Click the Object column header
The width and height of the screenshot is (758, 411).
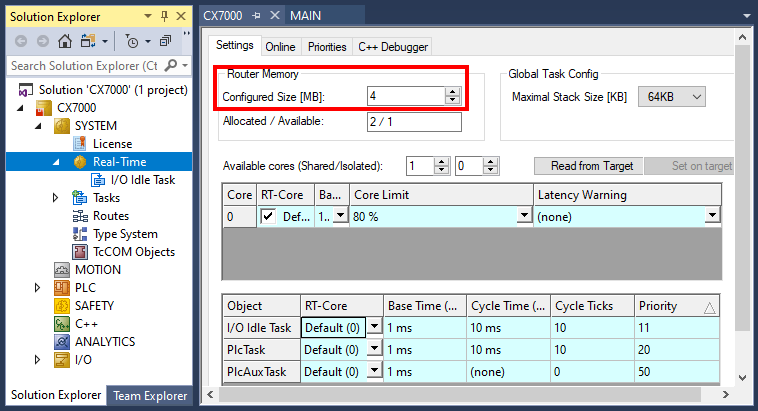[261, 306]
